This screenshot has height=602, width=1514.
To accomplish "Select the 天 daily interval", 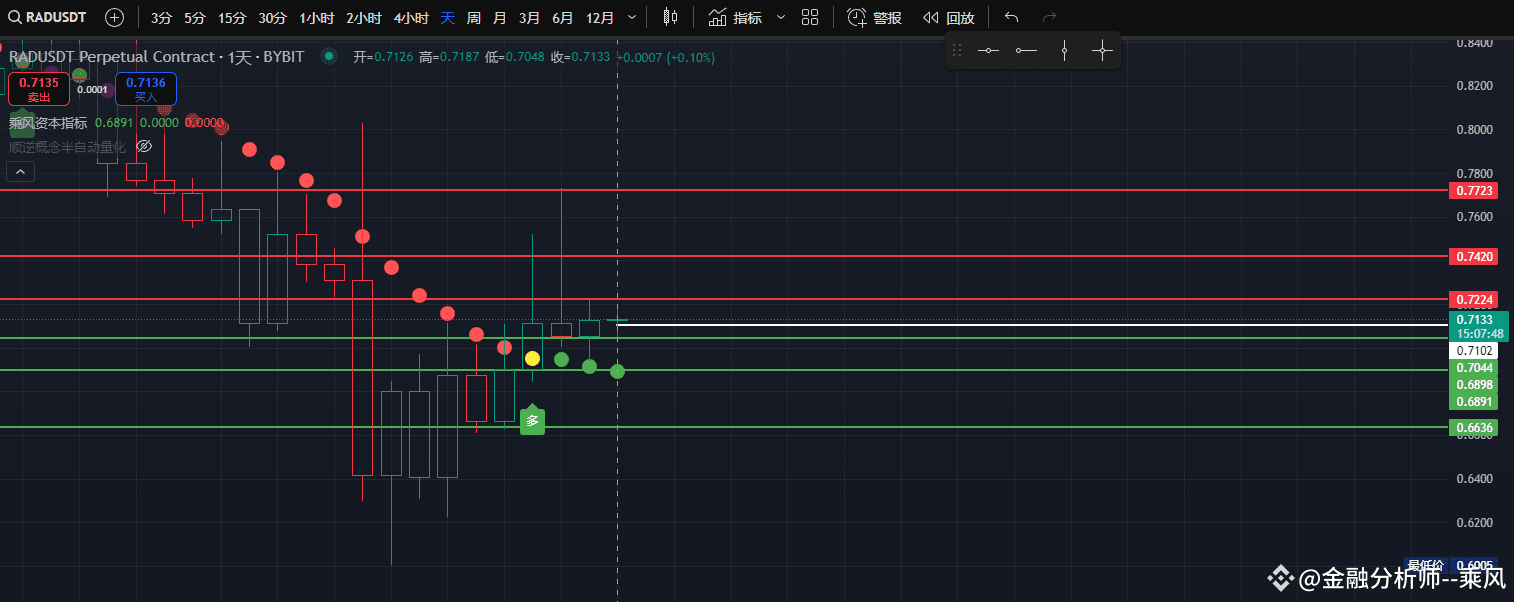I will [447, 18].
